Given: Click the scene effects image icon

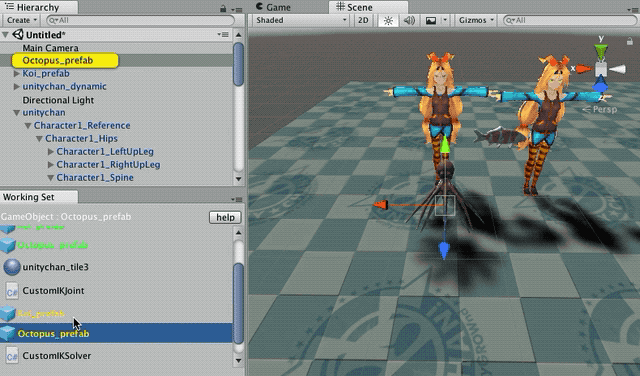Looking at the screenshot, I should [431, 20].
